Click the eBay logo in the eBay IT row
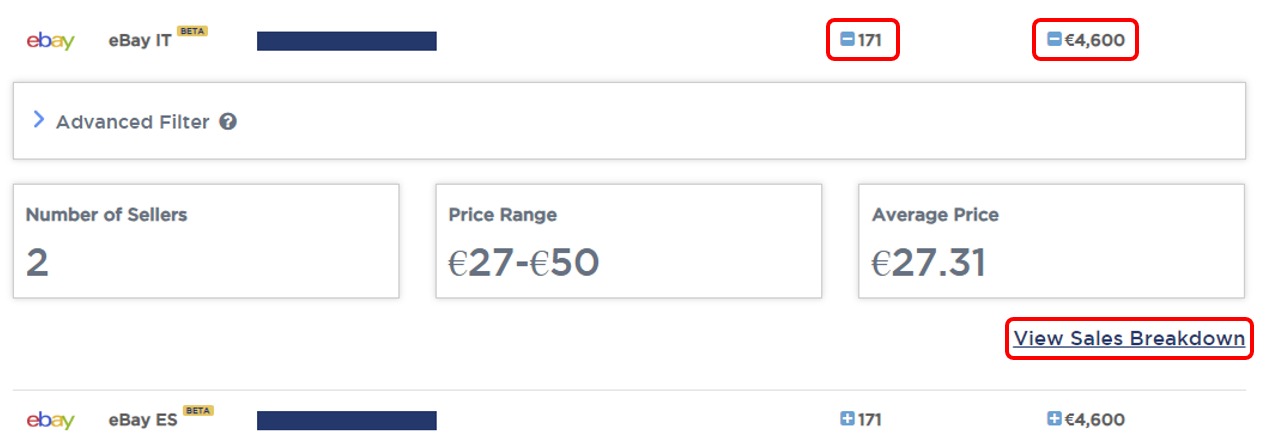This screenshot has width=1265, height=447. point(50,42)
